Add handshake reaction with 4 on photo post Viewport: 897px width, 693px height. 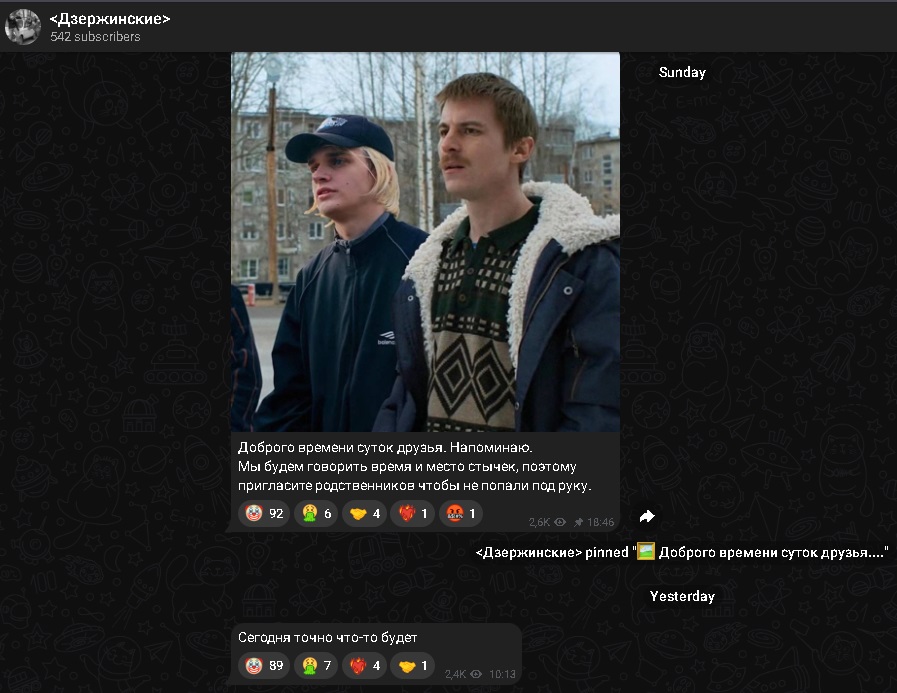pos(365,513)
